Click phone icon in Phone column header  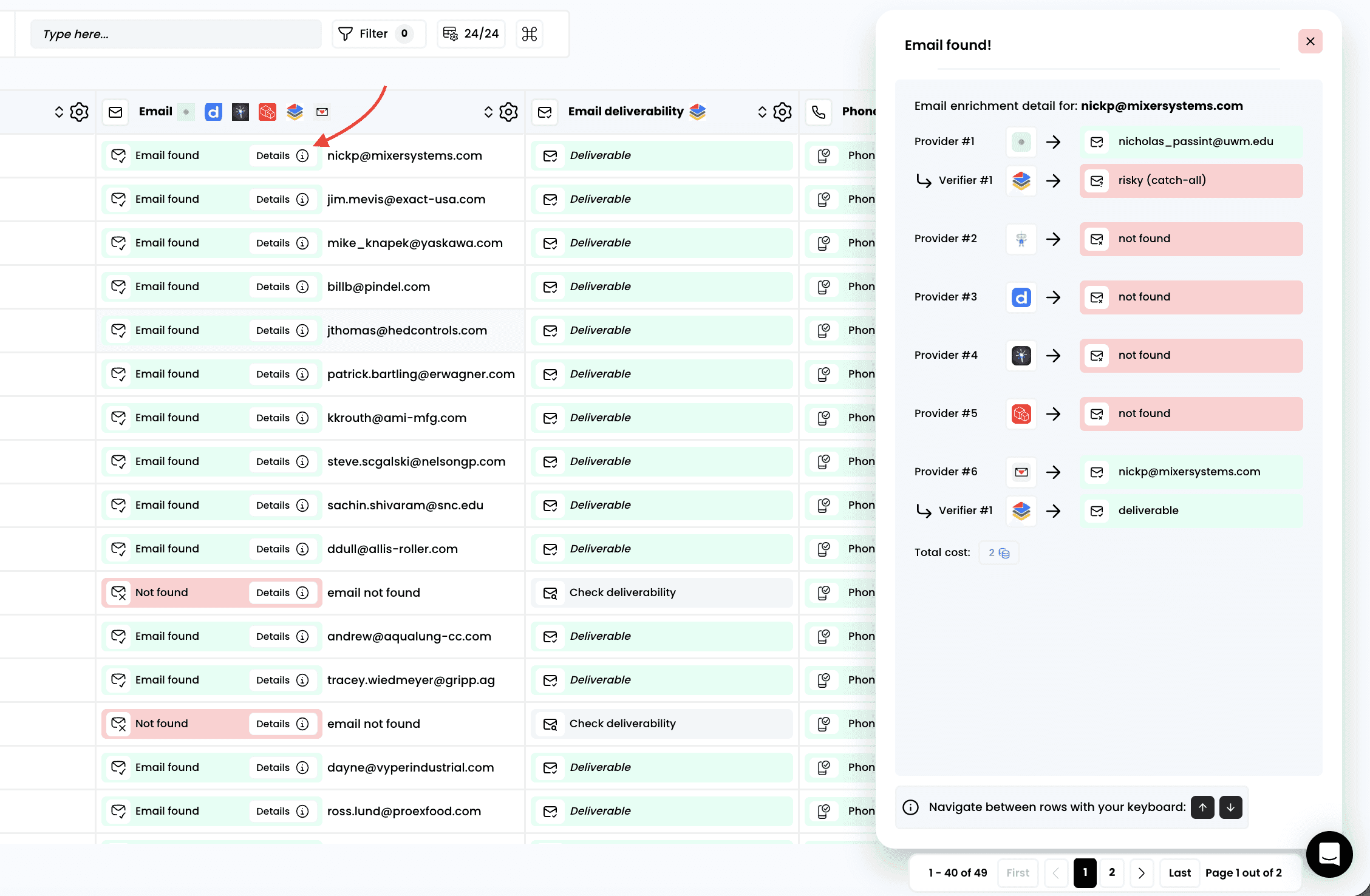[819, 112]
